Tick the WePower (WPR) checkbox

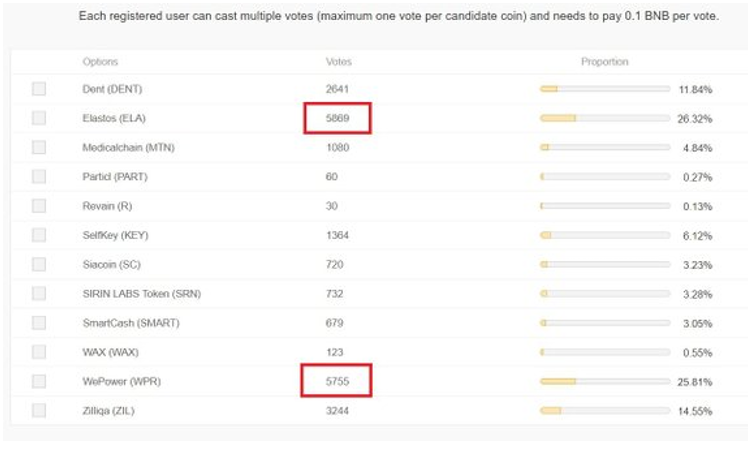click(39, 381)
